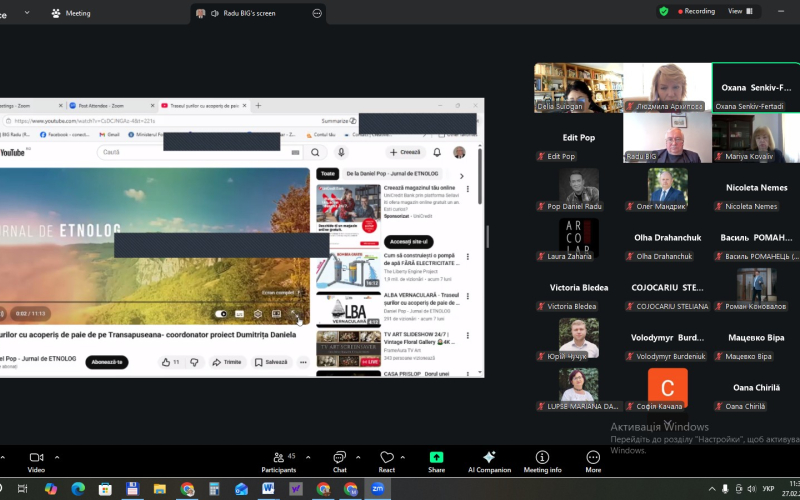The image size is (800, 500).
Task: Click the React heart icon
Action: 386,459
